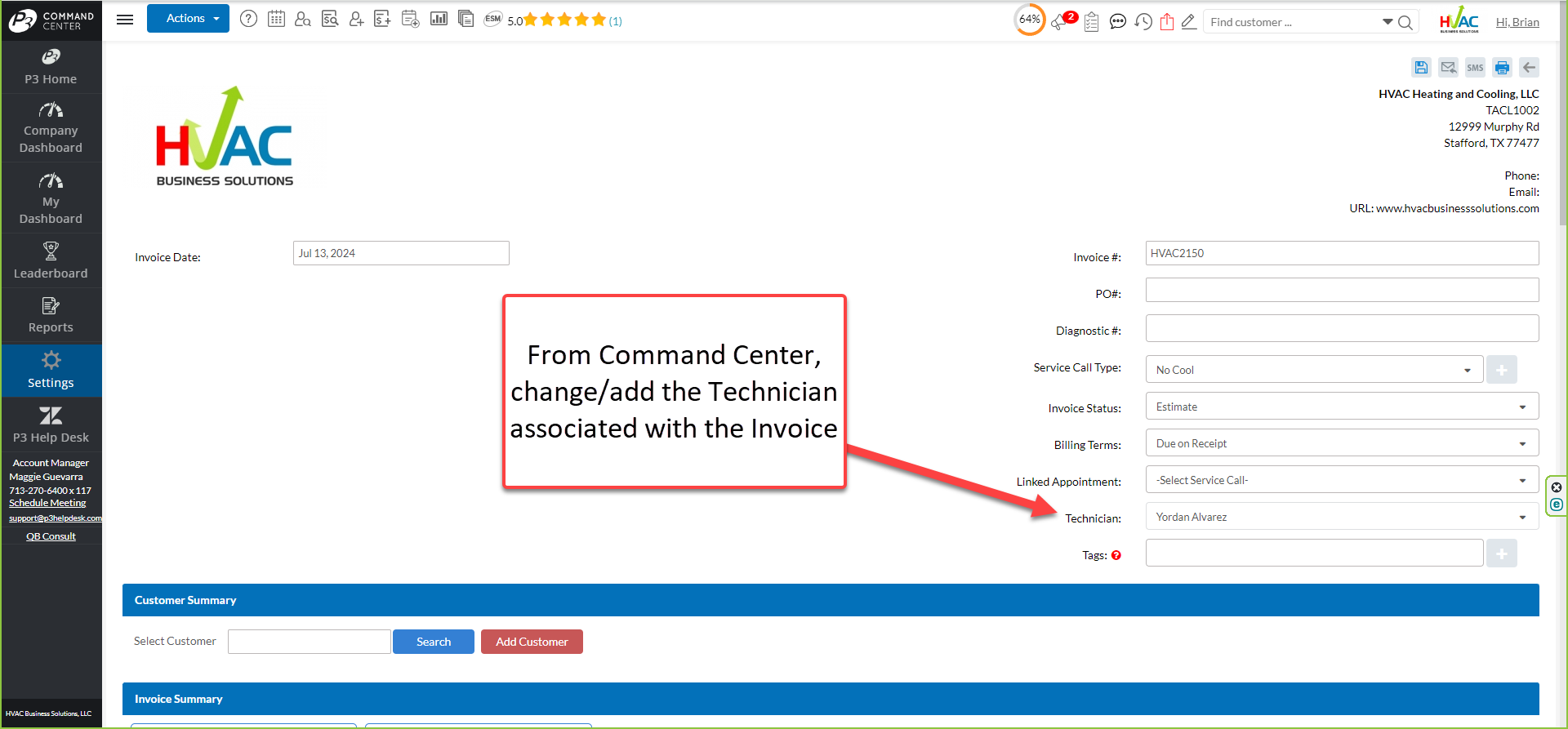Click the add customer person-plus icon
The image size is (1568, 729).
[x=356, y=19]
